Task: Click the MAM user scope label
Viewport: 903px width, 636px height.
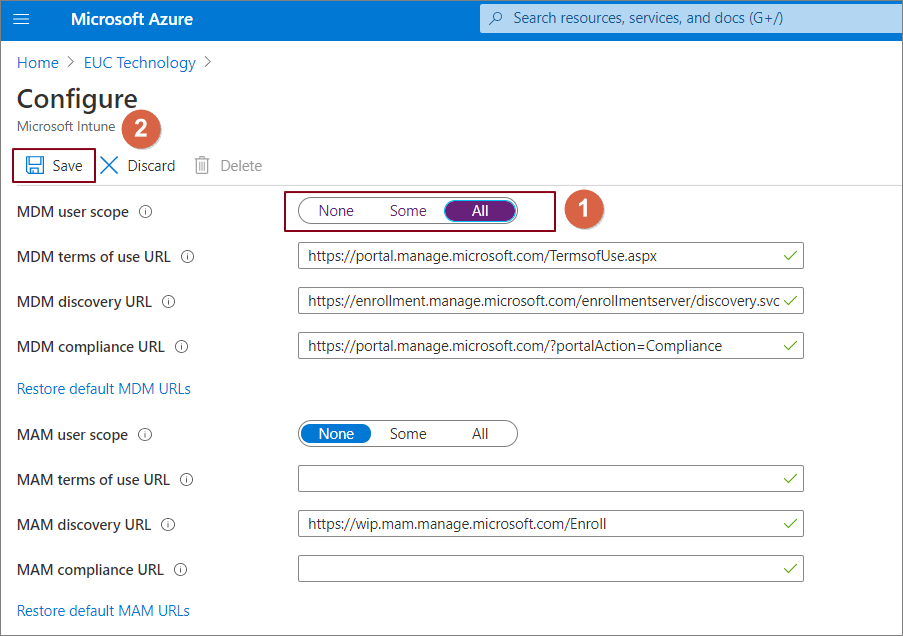Action: pos(72,435)
